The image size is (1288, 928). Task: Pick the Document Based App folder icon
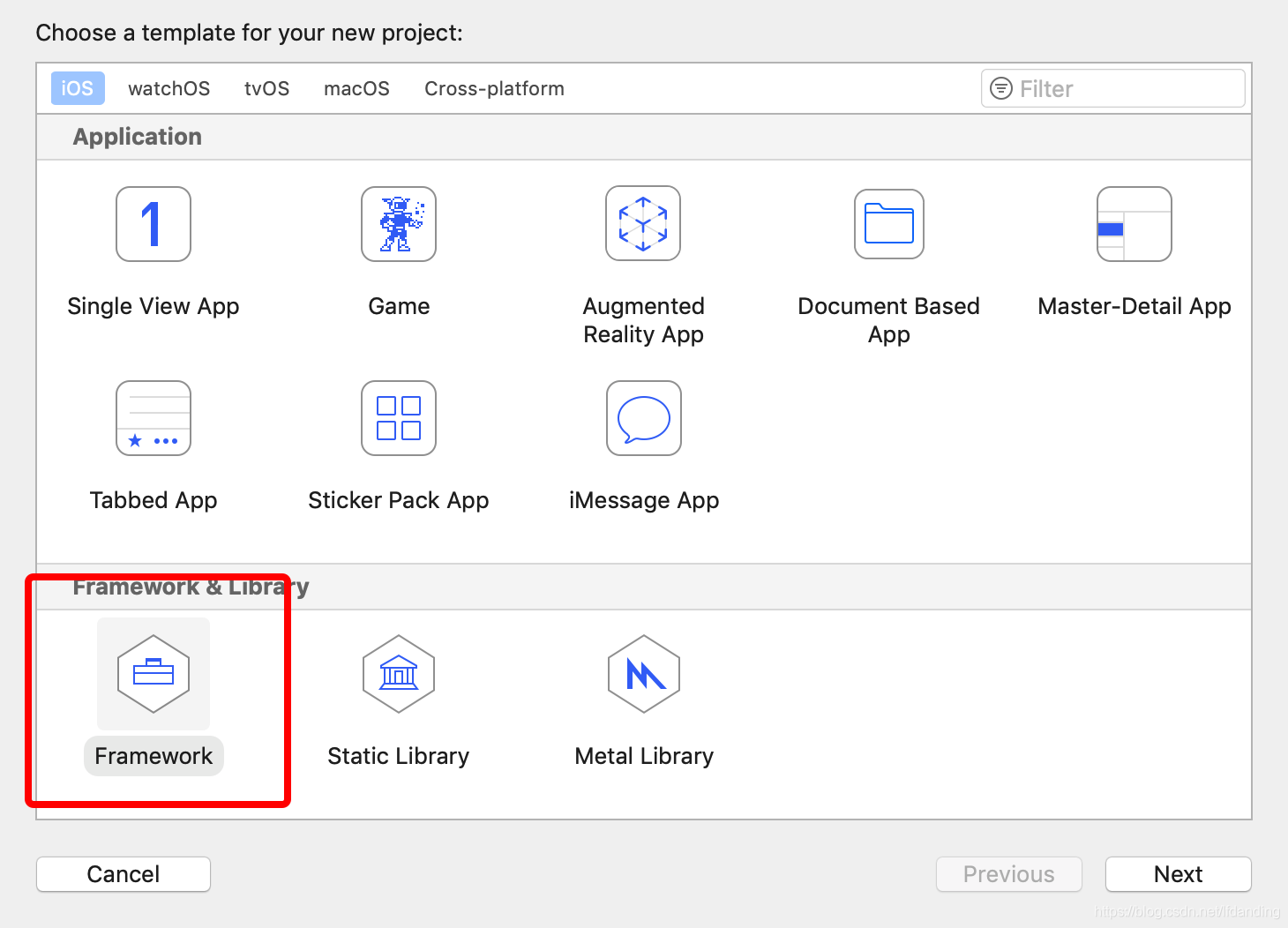[x=889, y=224]
